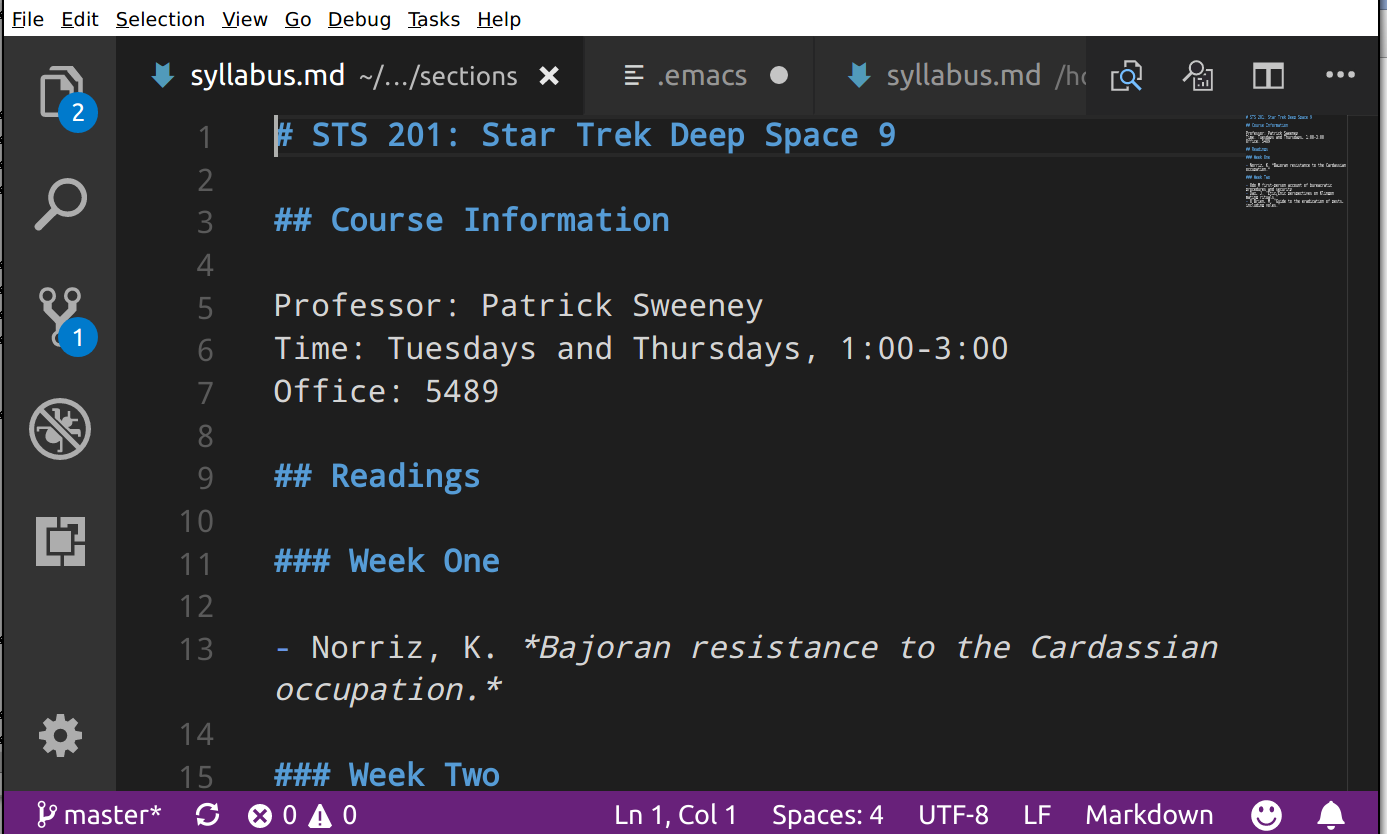Open the Manage gear icon
Screen dimensions: 1387x834
point(60,736)
